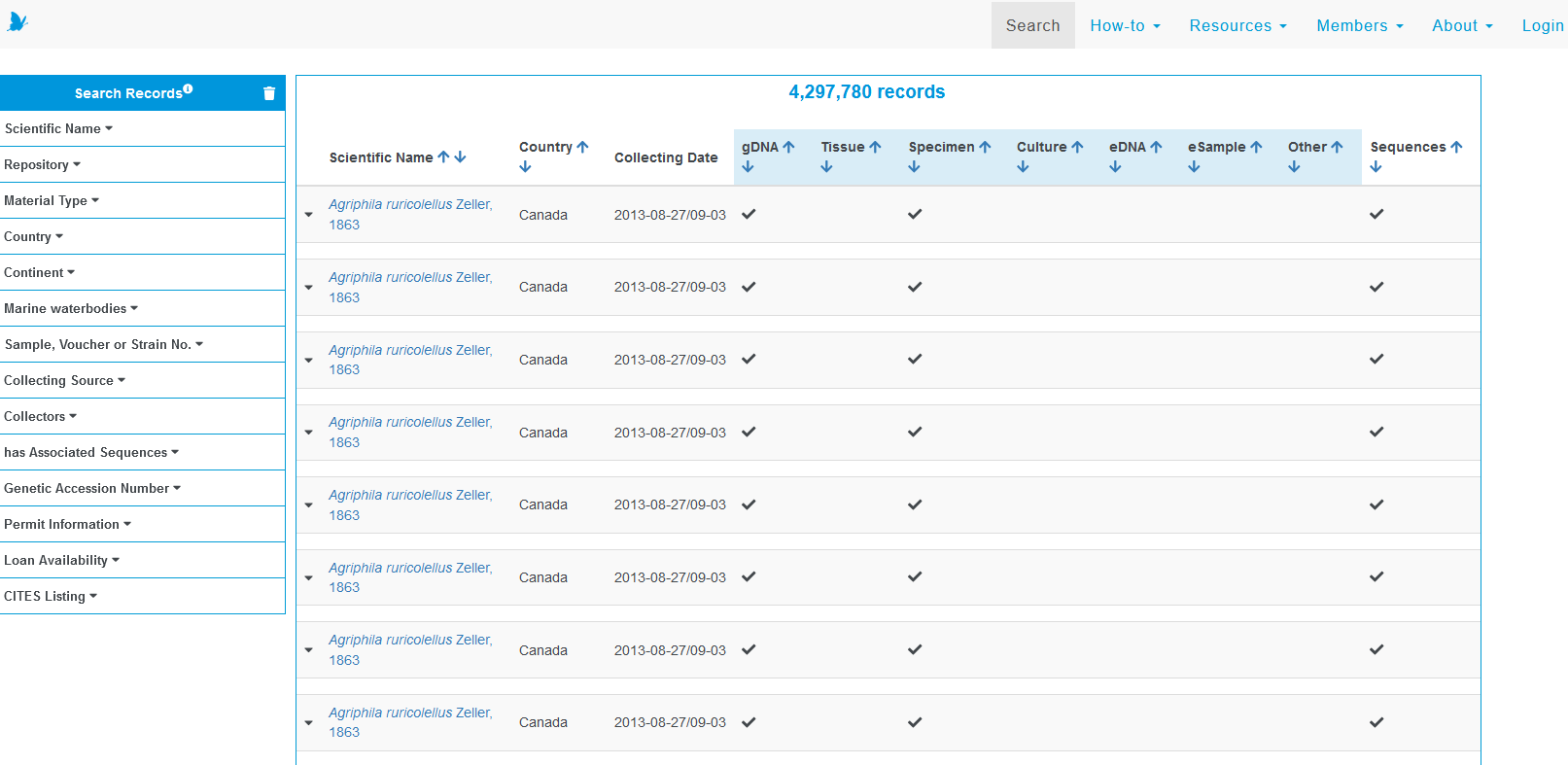Screen dimensions: 1568x765
Task: Sort Scientific Name column ascending with up arrow
Action: 443,156
